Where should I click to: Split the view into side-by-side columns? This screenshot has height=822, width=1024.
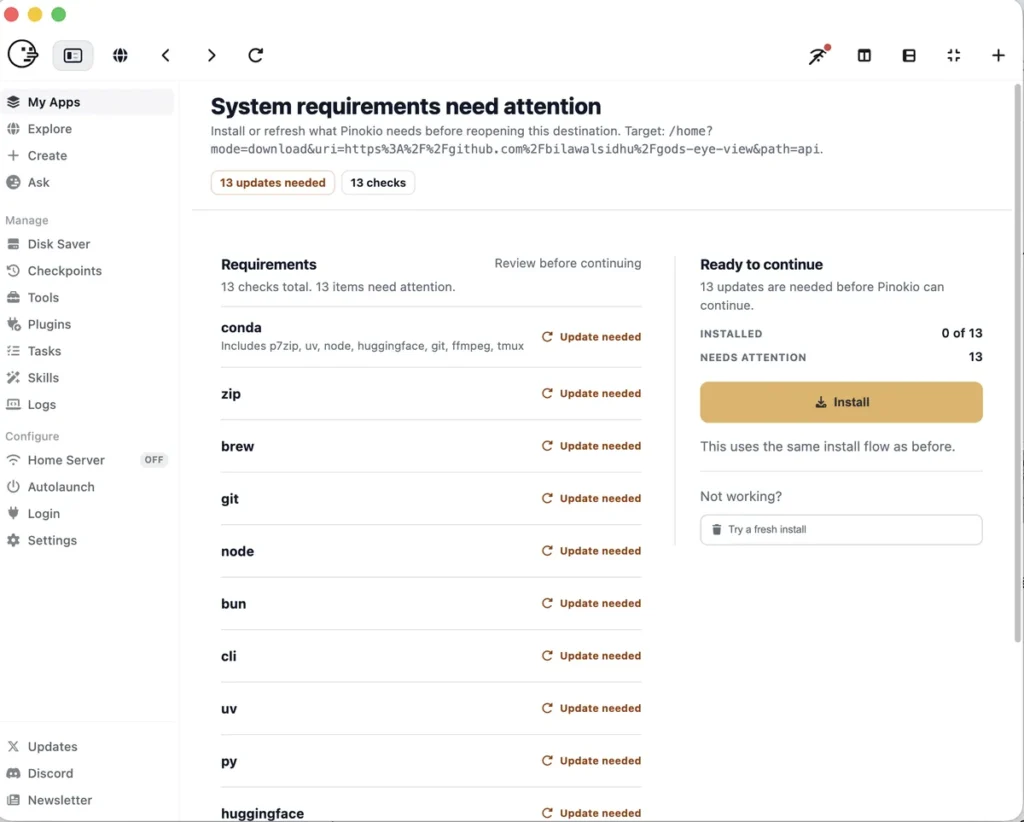point(864,55)
